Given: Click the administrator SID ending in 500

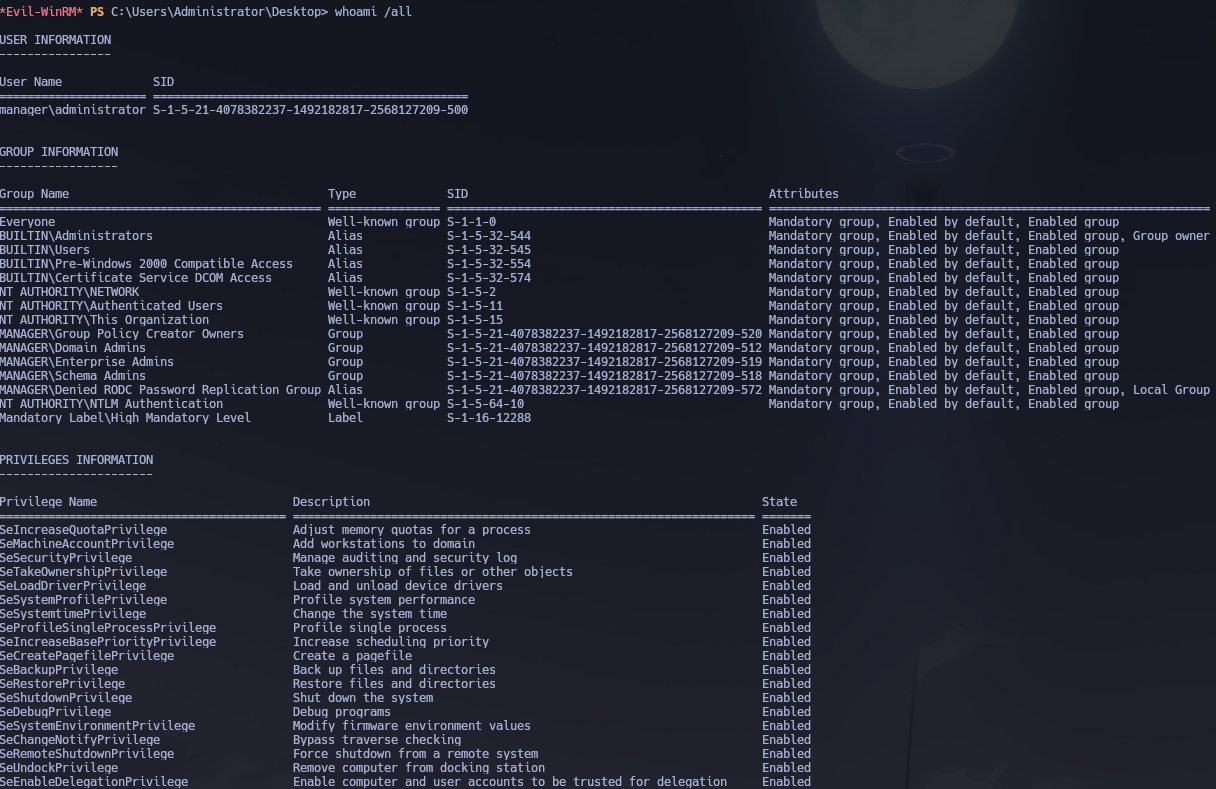Looking at the screenshot, I should [310, 109].
